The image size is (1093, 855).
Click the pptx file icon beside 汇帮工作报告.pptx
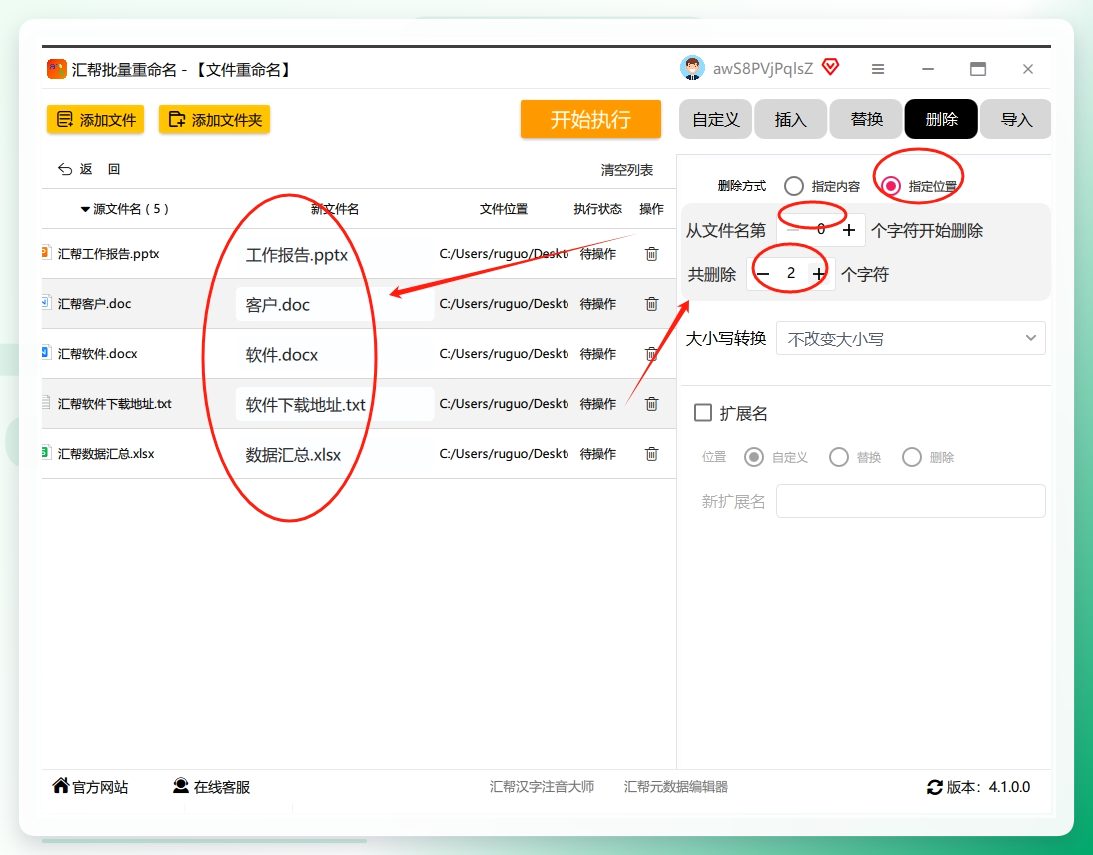click(46, 253)
